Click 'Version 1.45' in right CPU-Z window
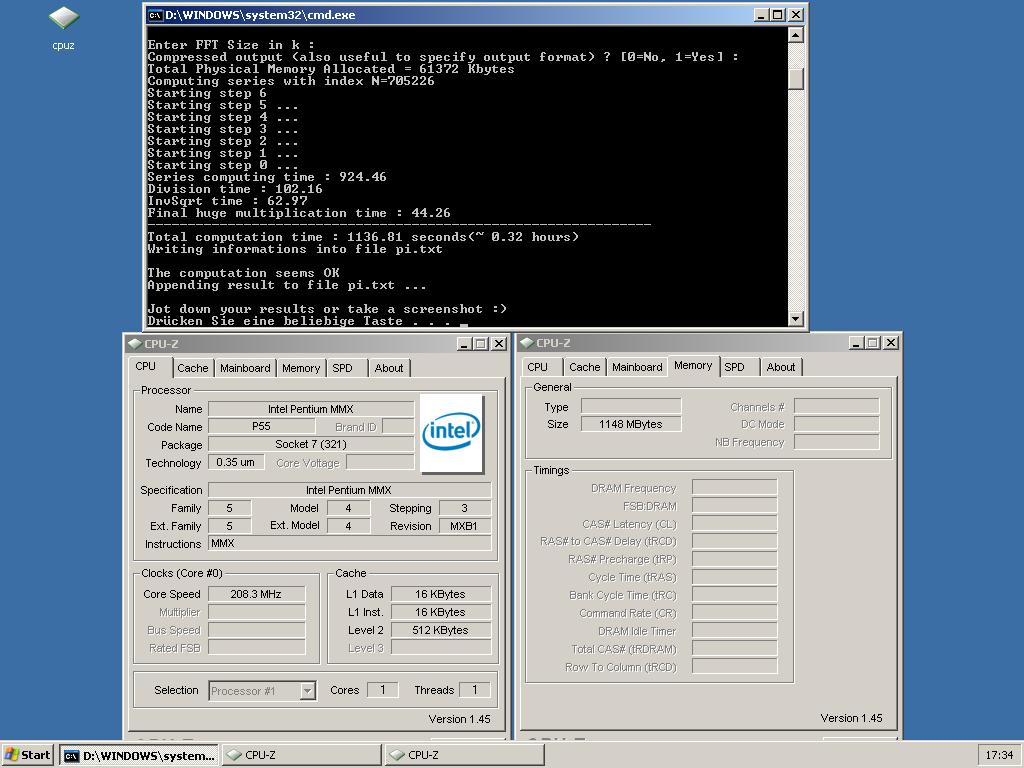This screenshot has width=1024, height=768. click(851, 718)
